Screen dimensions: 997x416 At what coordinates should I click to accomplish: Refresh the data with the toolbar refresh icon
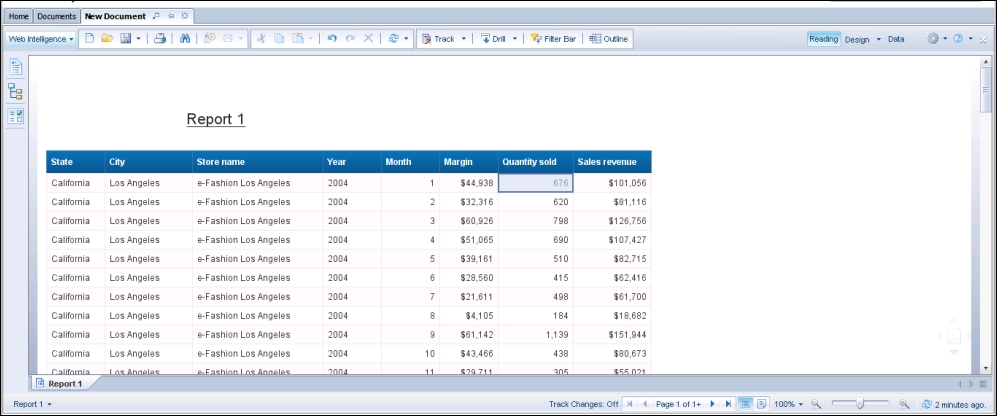[394, 38]
